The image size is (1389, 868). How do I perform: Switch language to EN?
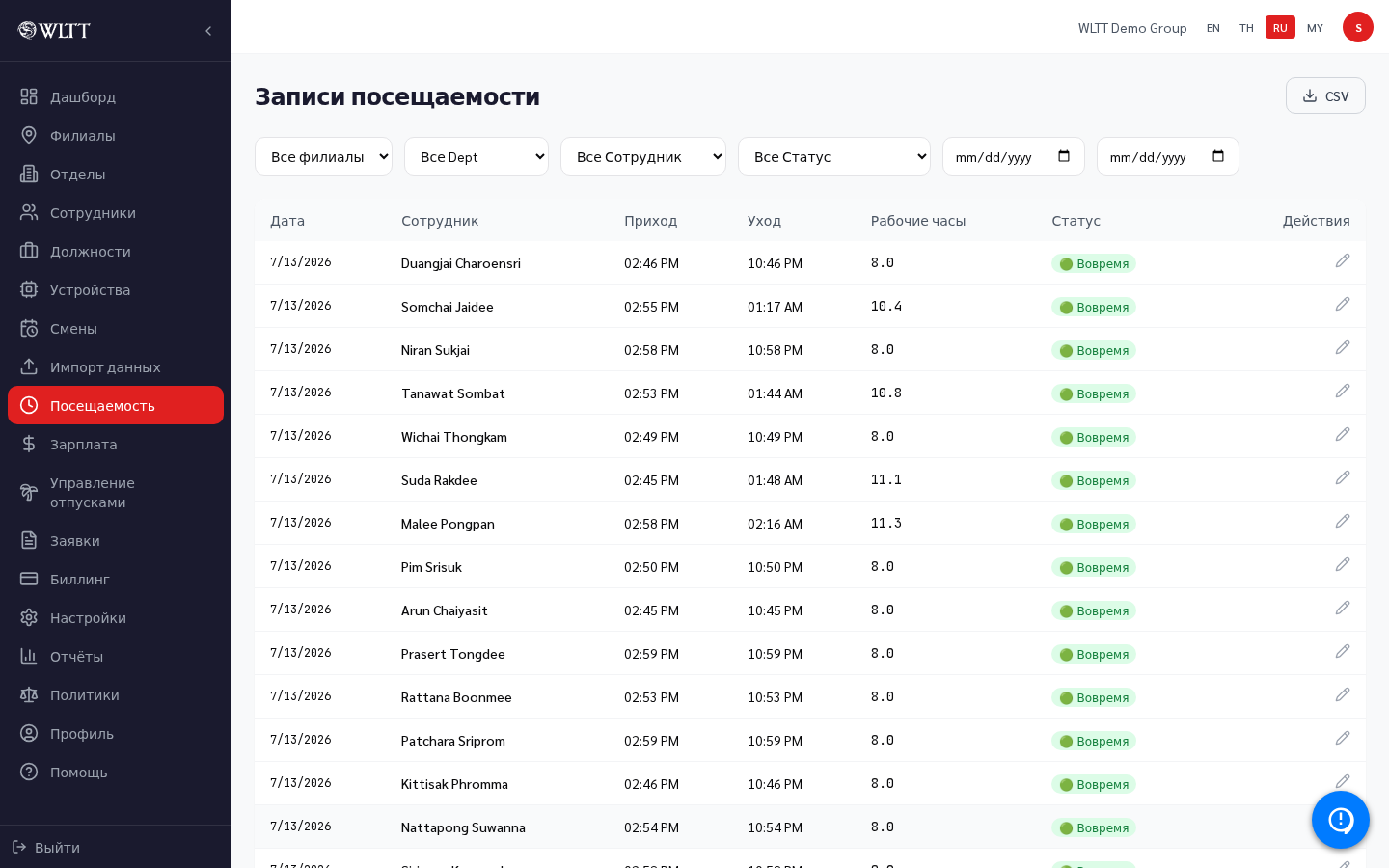(1213, 28)
